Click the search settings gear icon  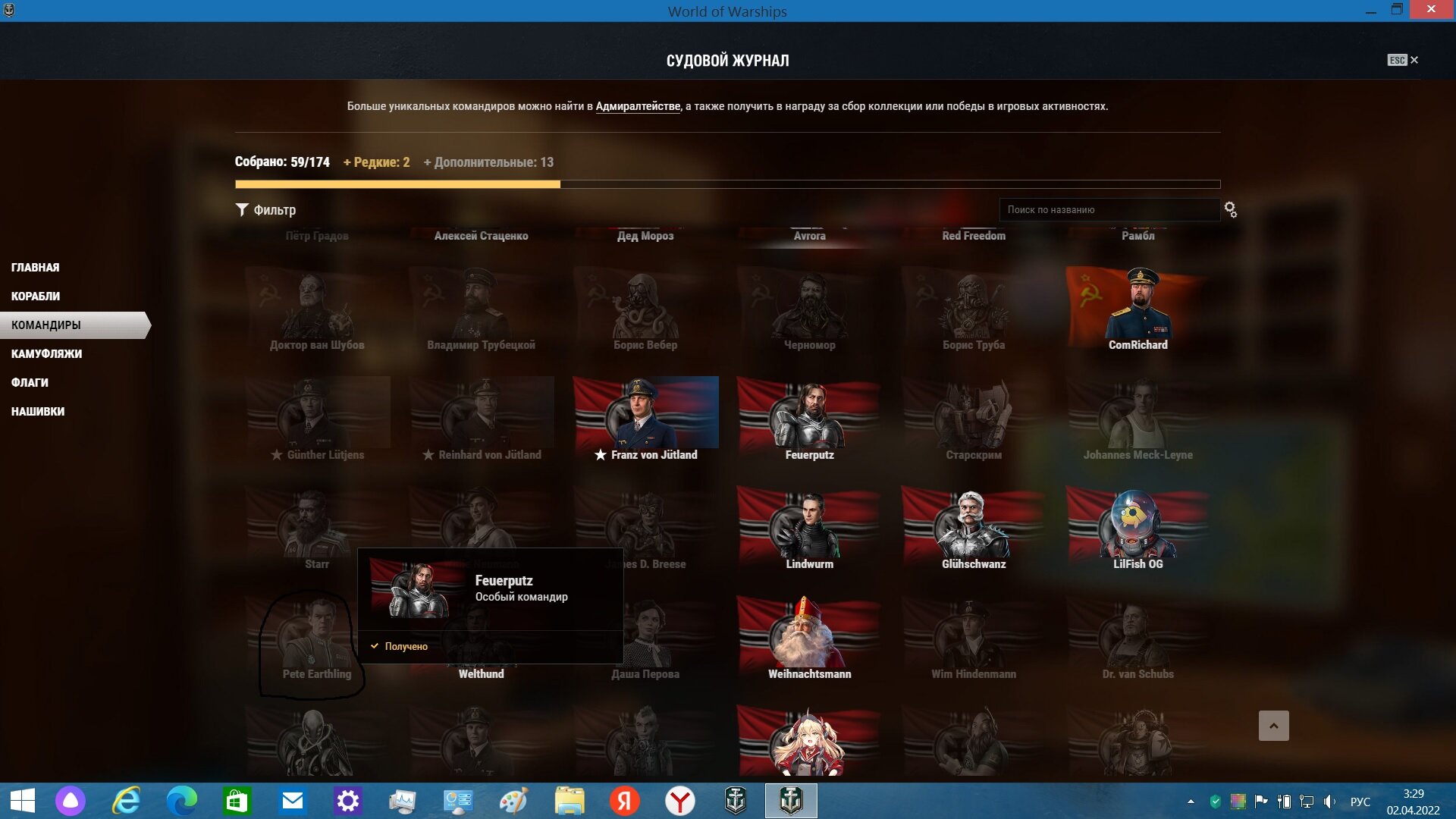(x=1230, y=209)
